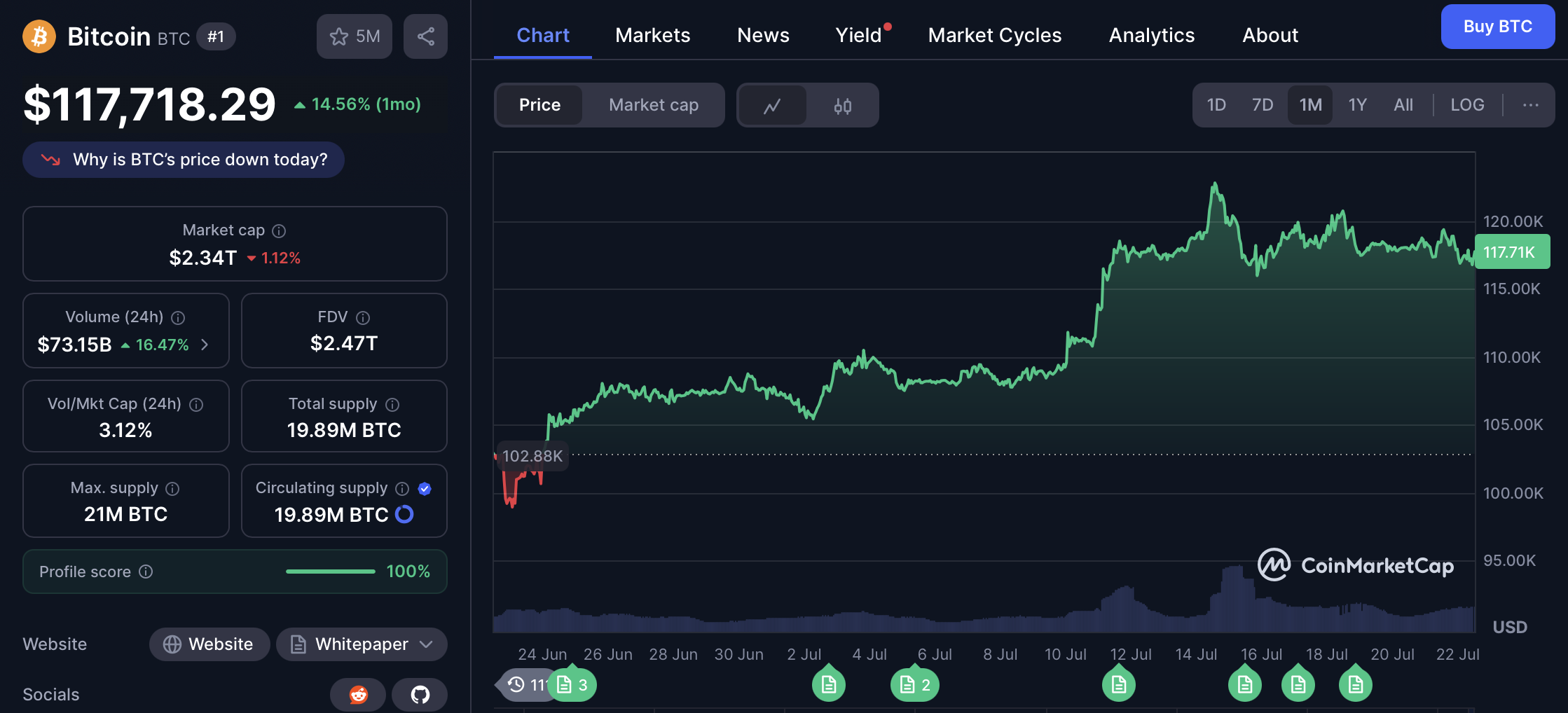This screenshot has height=713, width=1568.
Task: Click the Buy BTC button
Action: [x=1498, y=27]
